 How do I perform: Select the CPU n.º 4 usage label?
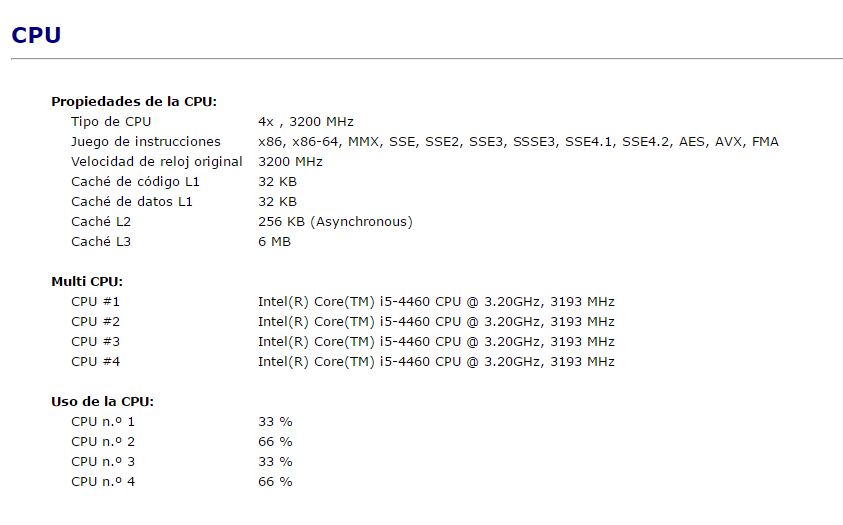click(103, 482)
